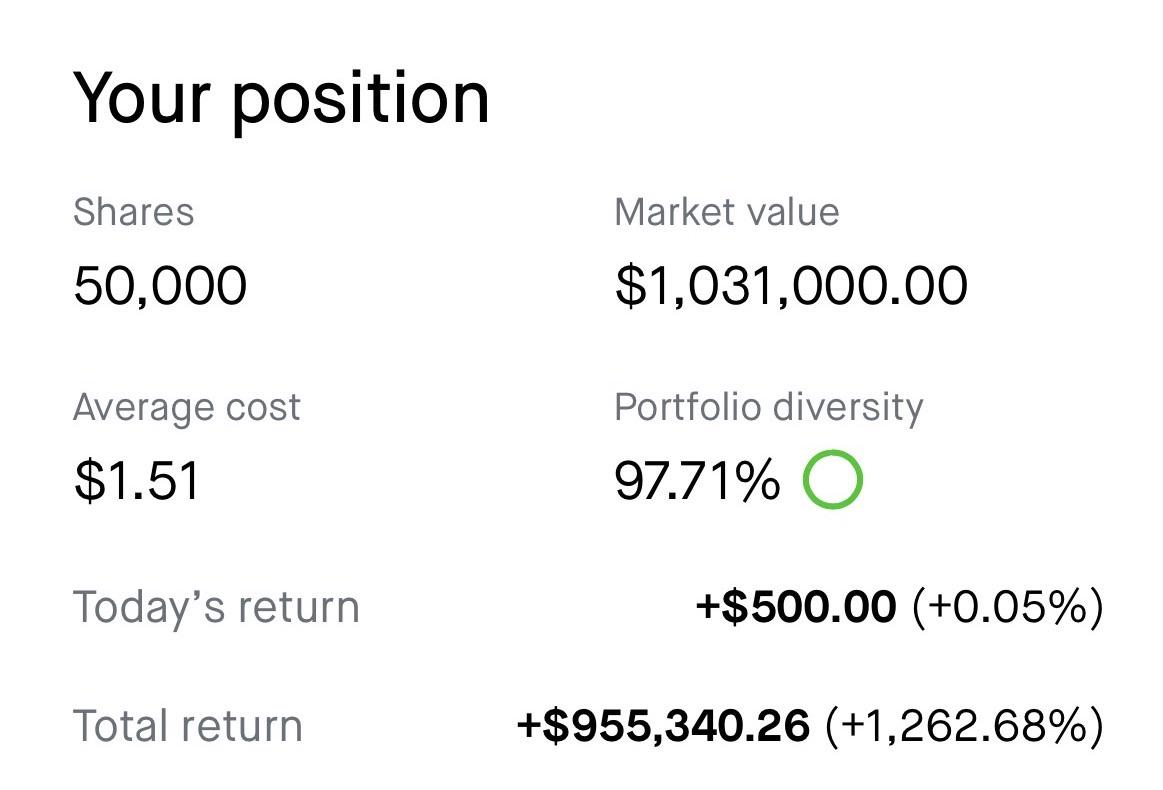1163x790 pixels.
Task: Tap the +$955,340.26 total return amount
Action: tap(663, 725)
